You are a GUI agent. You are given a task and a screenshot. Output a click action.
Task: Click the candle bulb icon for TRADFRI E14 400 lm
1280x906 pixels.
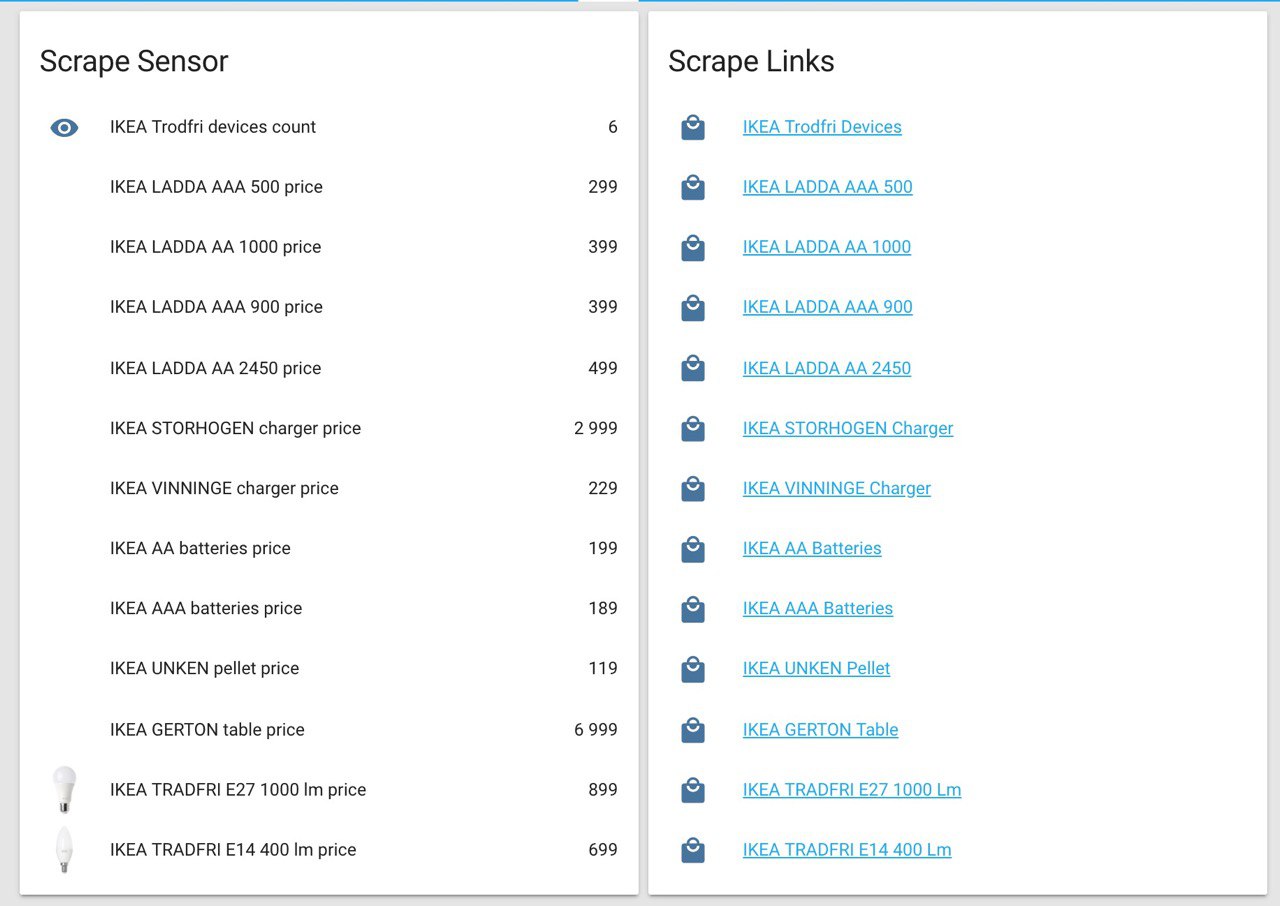(x=64, y=850)
